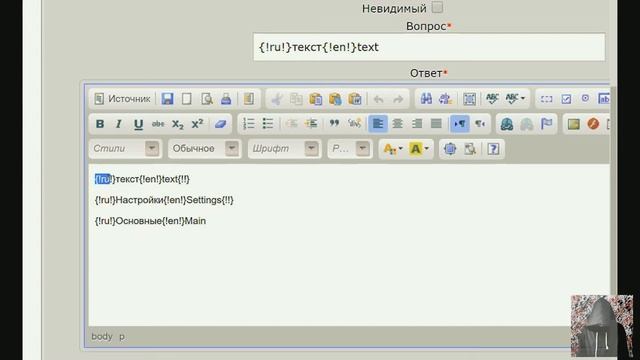Insert a numbered list
This screenshot has width=640, height=360.
coord(249,124)
